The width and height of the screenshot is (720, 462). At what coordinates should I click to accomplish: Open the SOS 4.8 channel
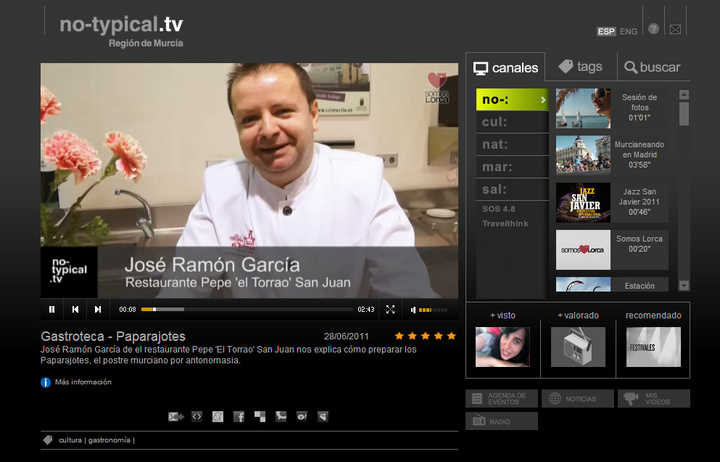(499, 209)
